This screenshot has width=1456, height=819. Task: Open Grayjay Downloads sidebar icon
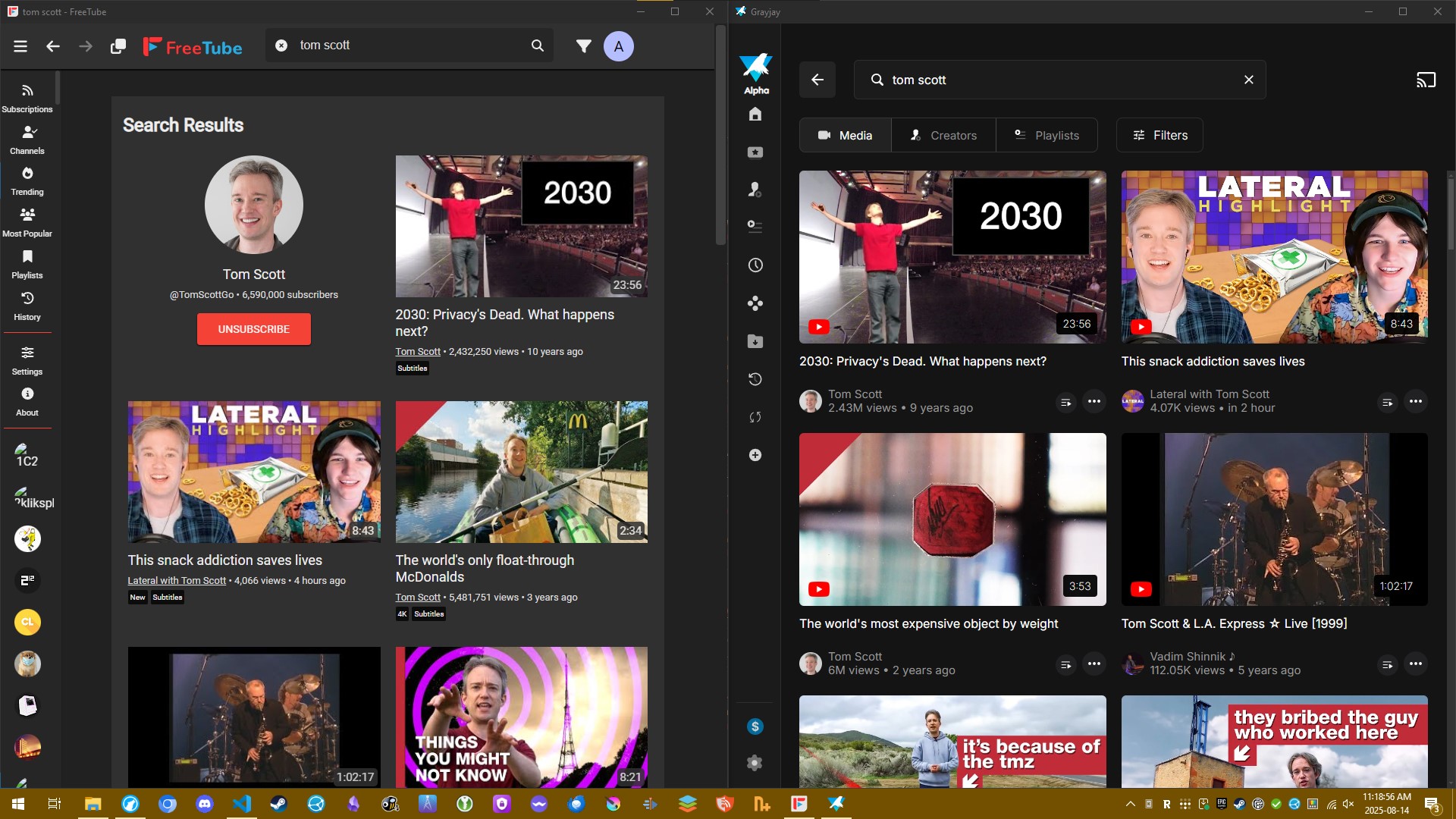click(x=755, y=341)
